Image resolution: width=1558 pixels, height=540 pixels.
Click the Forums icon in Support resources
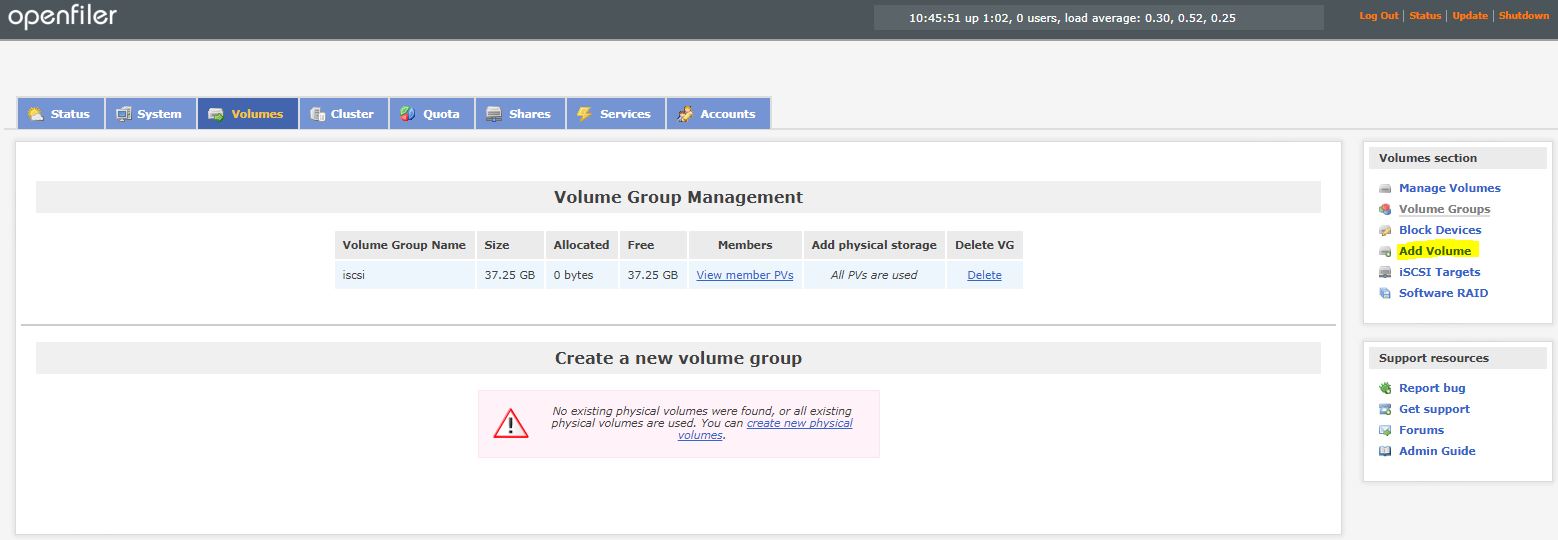(x=1385, y=431)
